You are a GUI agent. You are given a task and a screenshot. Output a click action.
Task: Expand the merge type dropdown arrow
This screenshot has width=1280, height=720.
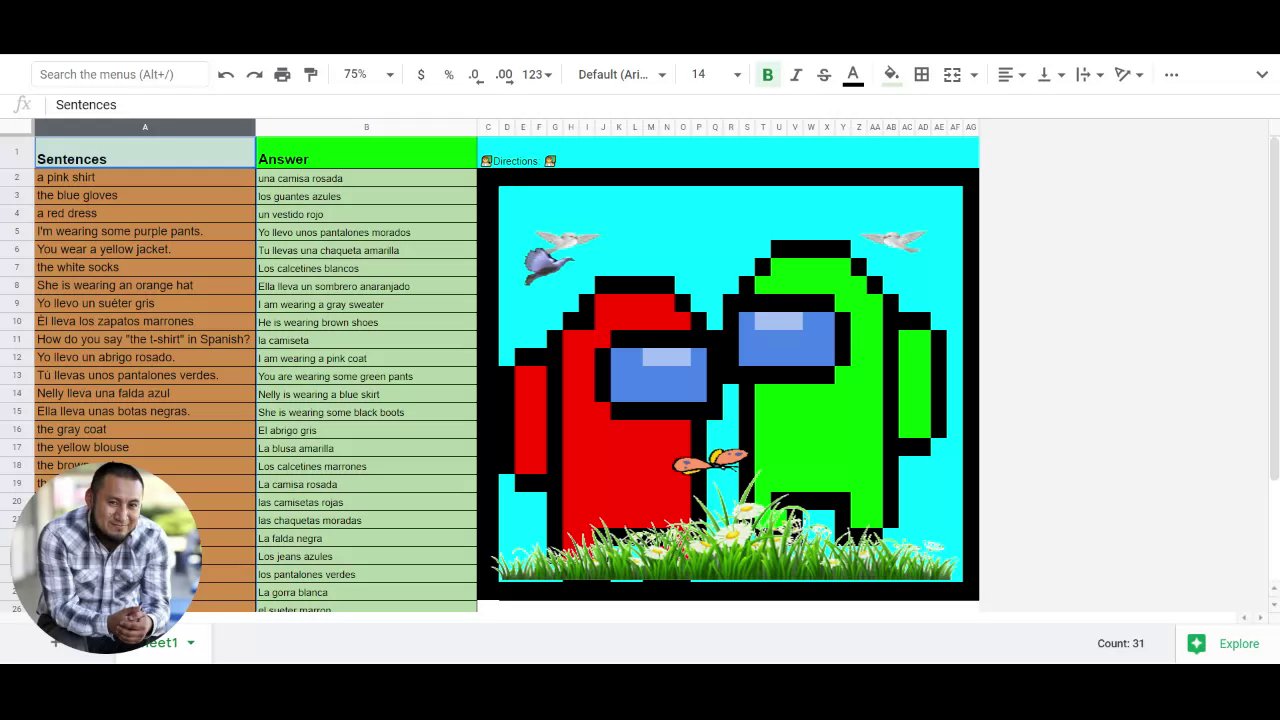point(974,75)
